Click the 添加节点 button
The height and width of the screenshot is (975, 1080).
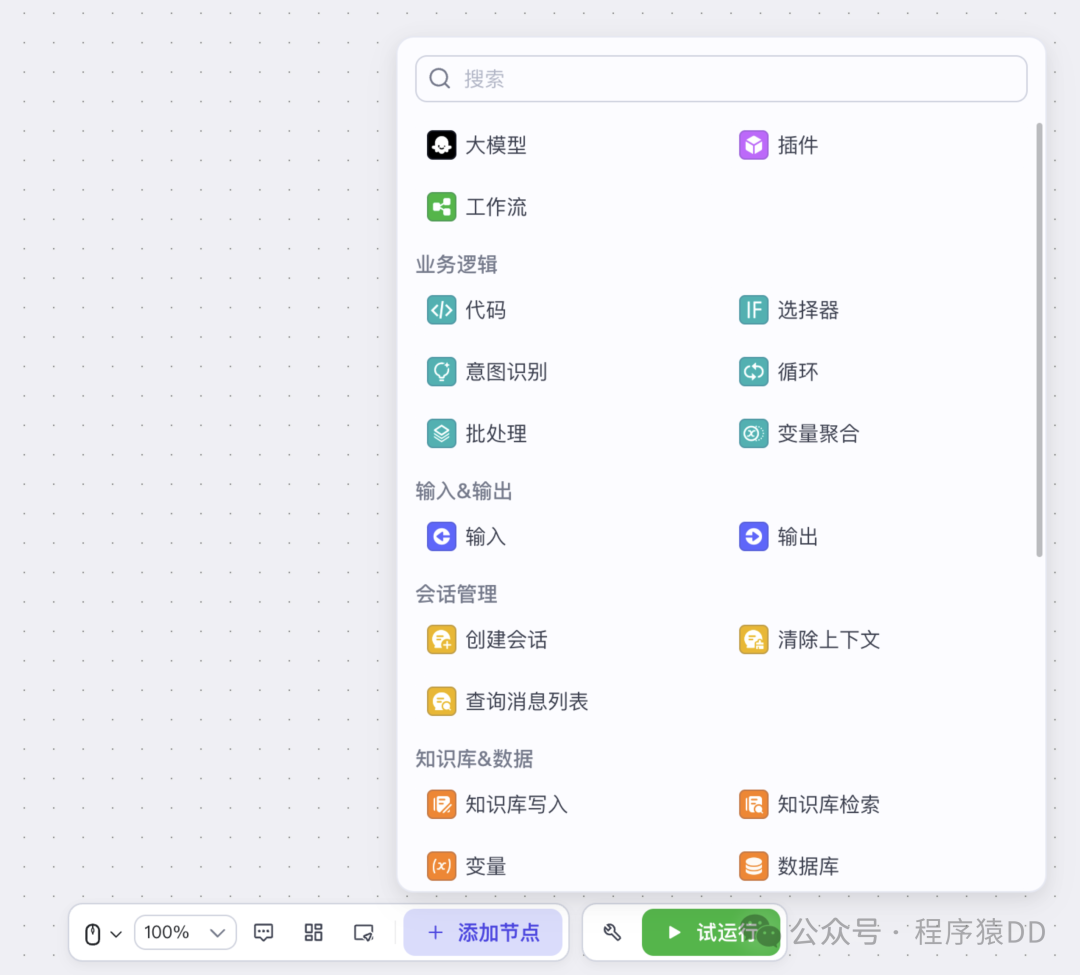[483, 932]
